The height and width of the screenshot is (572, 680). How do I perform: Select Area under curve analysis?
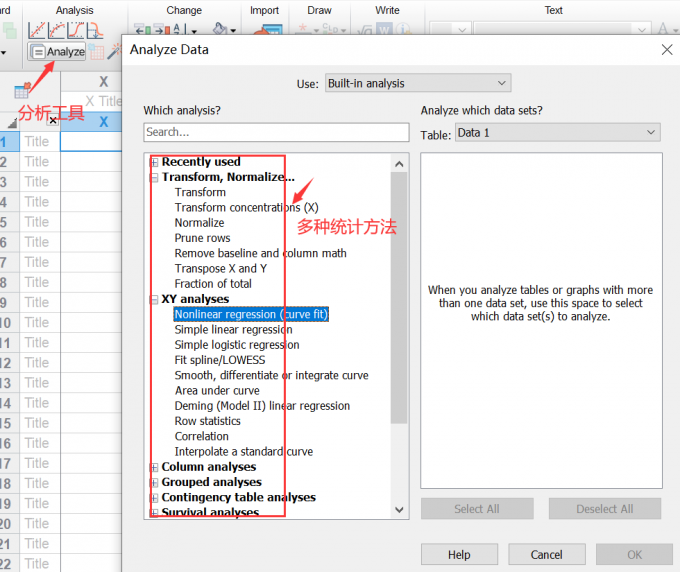click(x=217, y=390)
